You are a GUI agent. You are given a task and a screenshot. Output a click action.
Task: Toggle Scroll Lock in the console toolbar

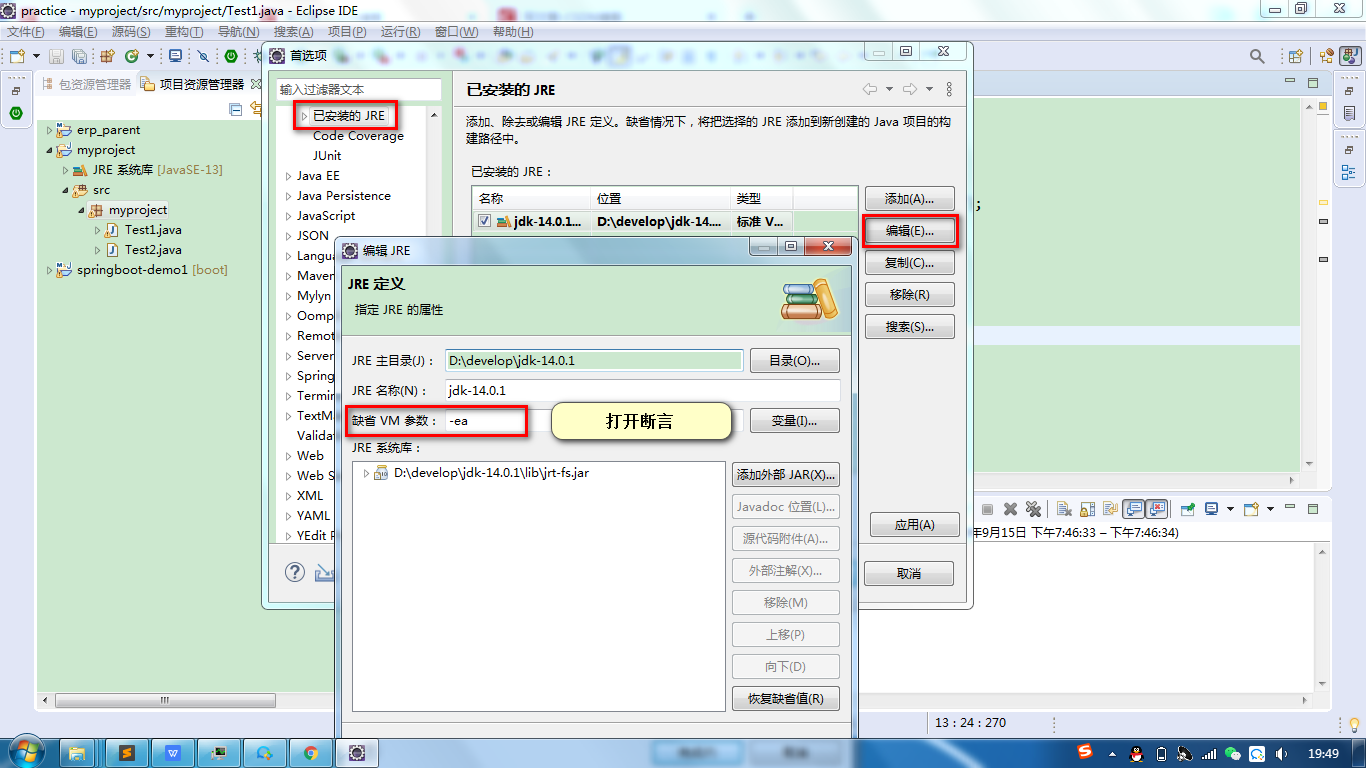[x=1087, y=509]
